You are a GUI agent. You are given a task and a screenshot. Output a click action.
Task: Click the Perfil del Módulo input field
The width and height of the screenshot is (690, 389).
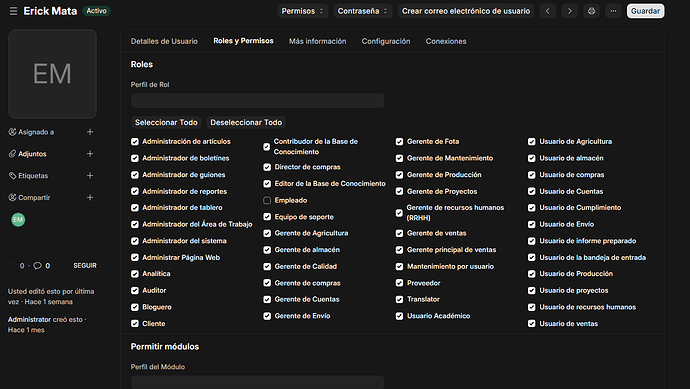click(257, 382)
